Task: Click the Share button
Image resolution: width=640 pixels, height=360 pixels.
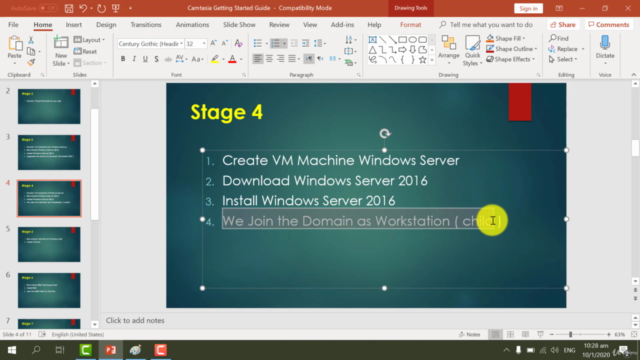Action: point(562,24)
